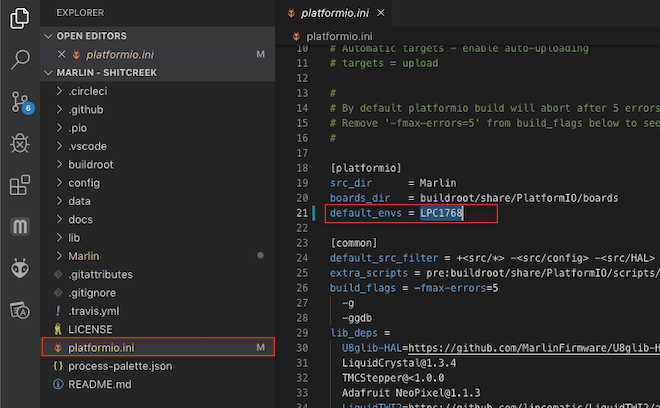Click boards_dir key on line 20
Viewport: 660px width, 408px height.
click(x=360, y=198)
